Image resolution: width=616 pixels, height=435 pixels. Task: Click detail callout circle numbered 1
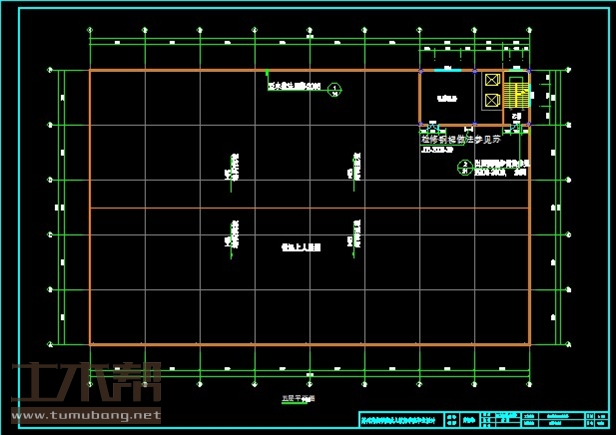coord(334,89)
